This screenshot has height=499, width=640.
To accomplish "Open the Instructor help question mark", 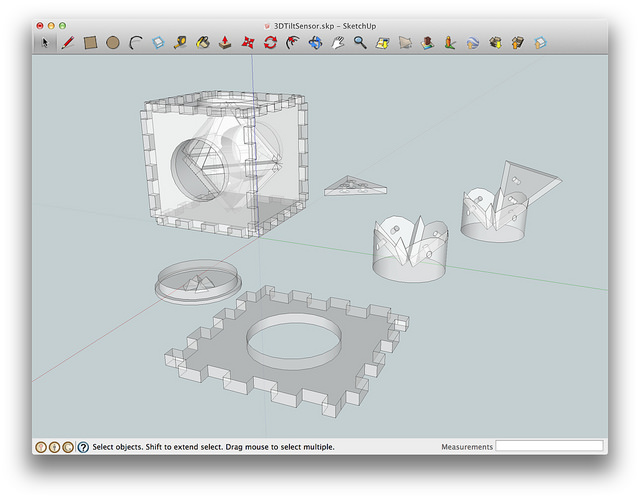I will tap(83, 447).
